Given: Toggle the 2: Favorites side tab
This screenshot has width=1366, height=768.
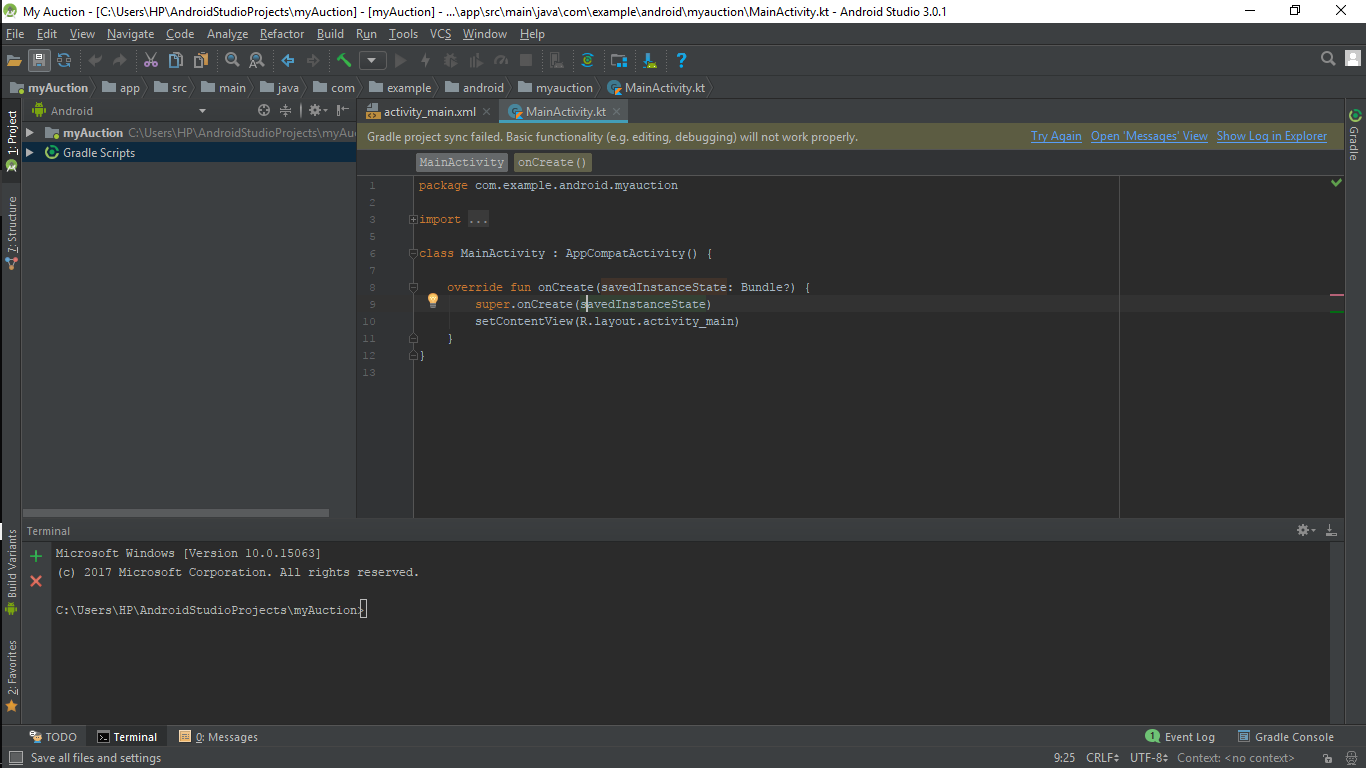Looking at the screenshot, I should (x=11, y=676).
